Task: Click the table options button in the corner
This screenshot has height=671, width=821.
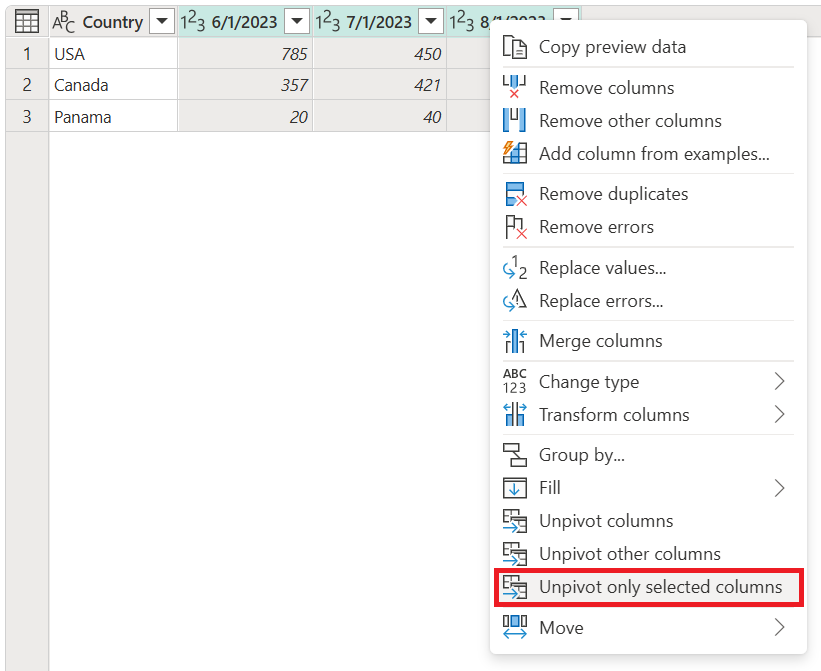Action: [x=26, y=21]
